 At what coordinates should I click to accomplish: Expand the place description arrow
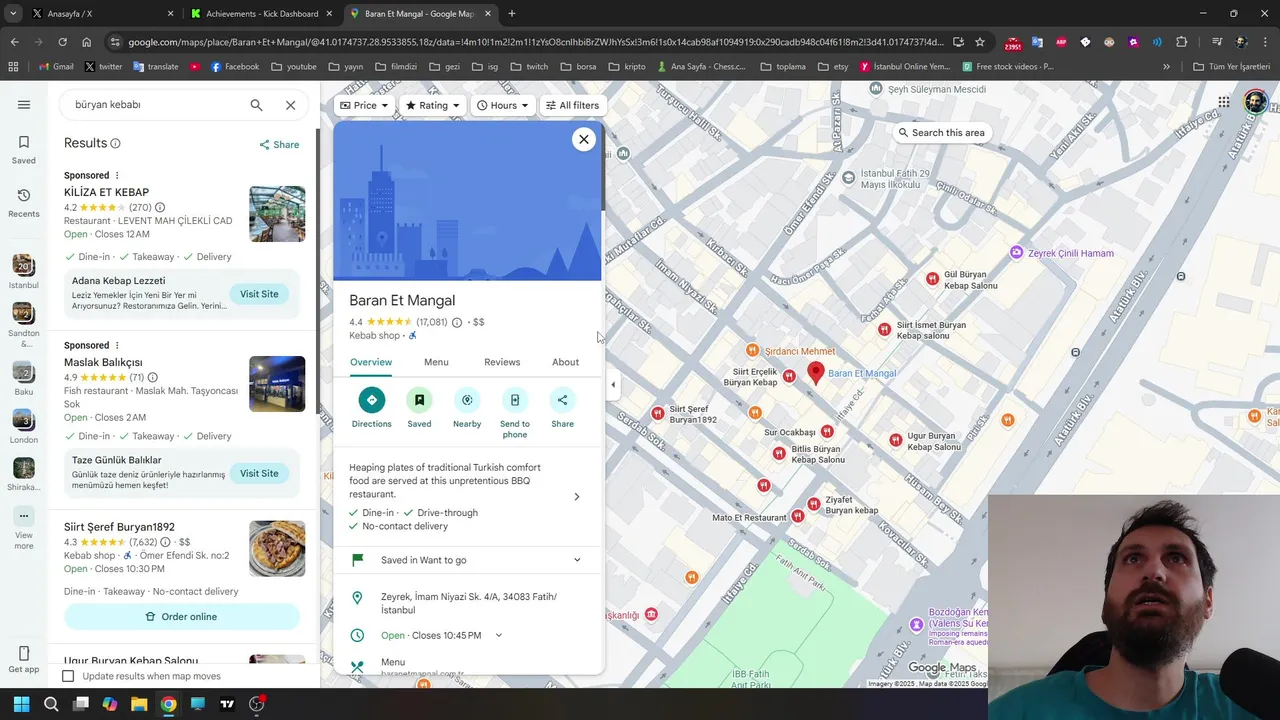pos(577,496)
